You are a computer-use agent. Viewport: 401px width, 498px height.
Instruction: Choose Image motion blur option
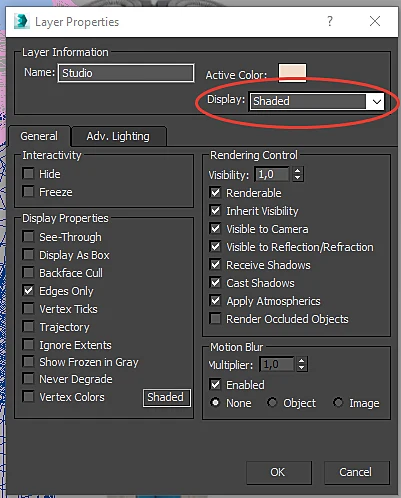338,403
